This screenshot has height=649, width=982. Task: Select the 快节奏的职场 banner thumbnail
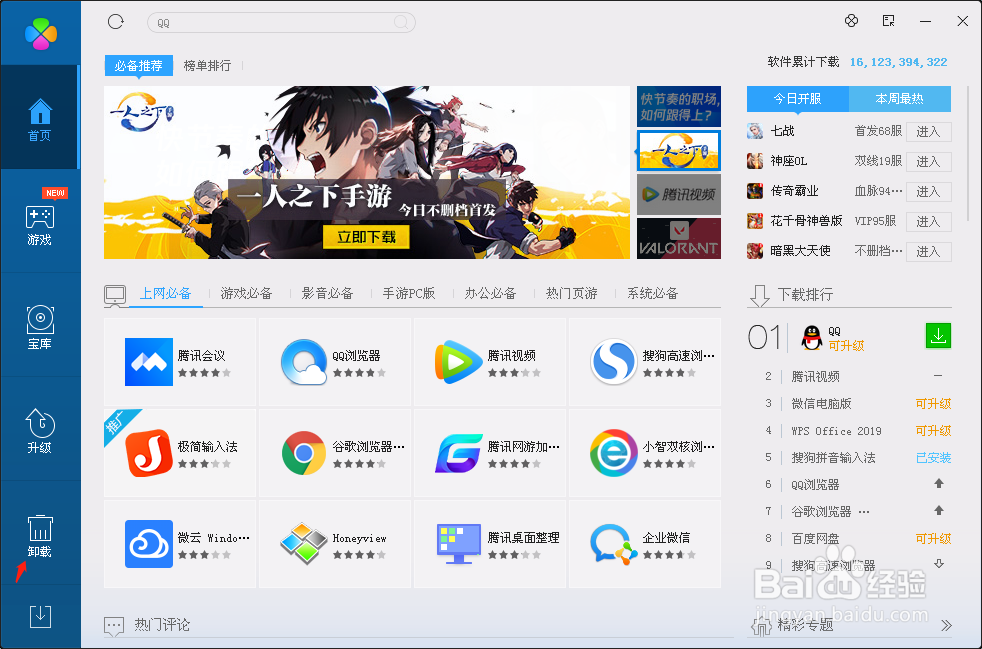[679, 106]
